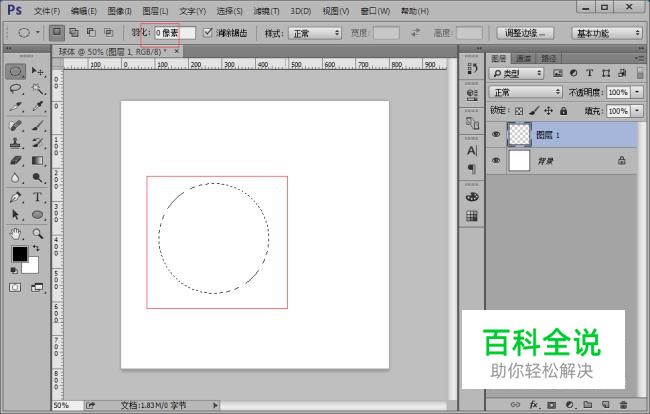Switch to the Paths panel tab
The image size is (650, 414).
pyautogui.click(x=548, y=58)
